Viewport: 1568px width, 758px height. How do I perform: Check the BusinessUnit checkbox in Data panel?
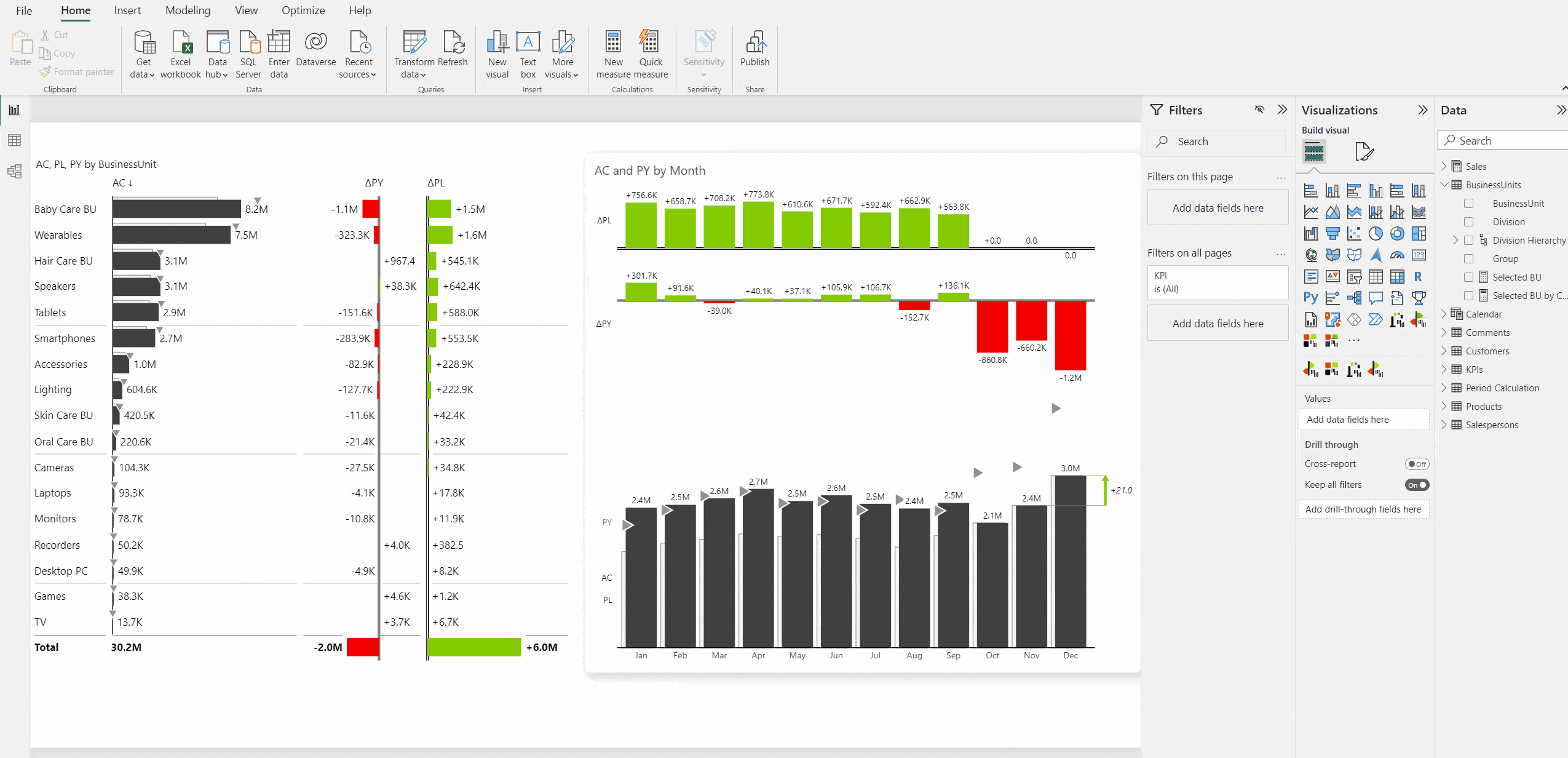click(x=1468, y=203)
